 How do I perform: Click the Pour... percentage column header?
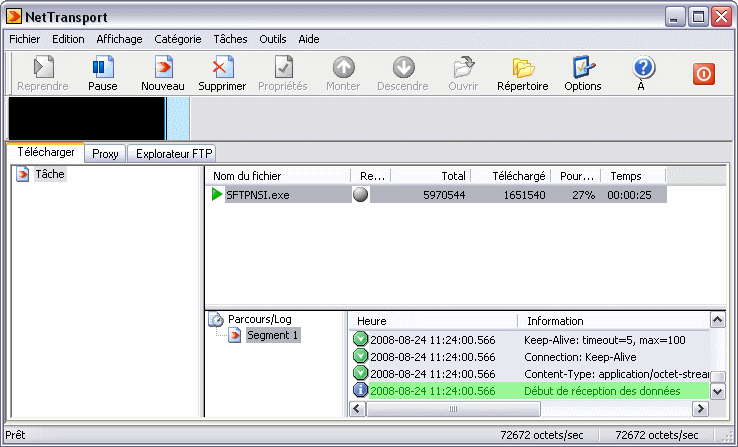coord(576,176)
